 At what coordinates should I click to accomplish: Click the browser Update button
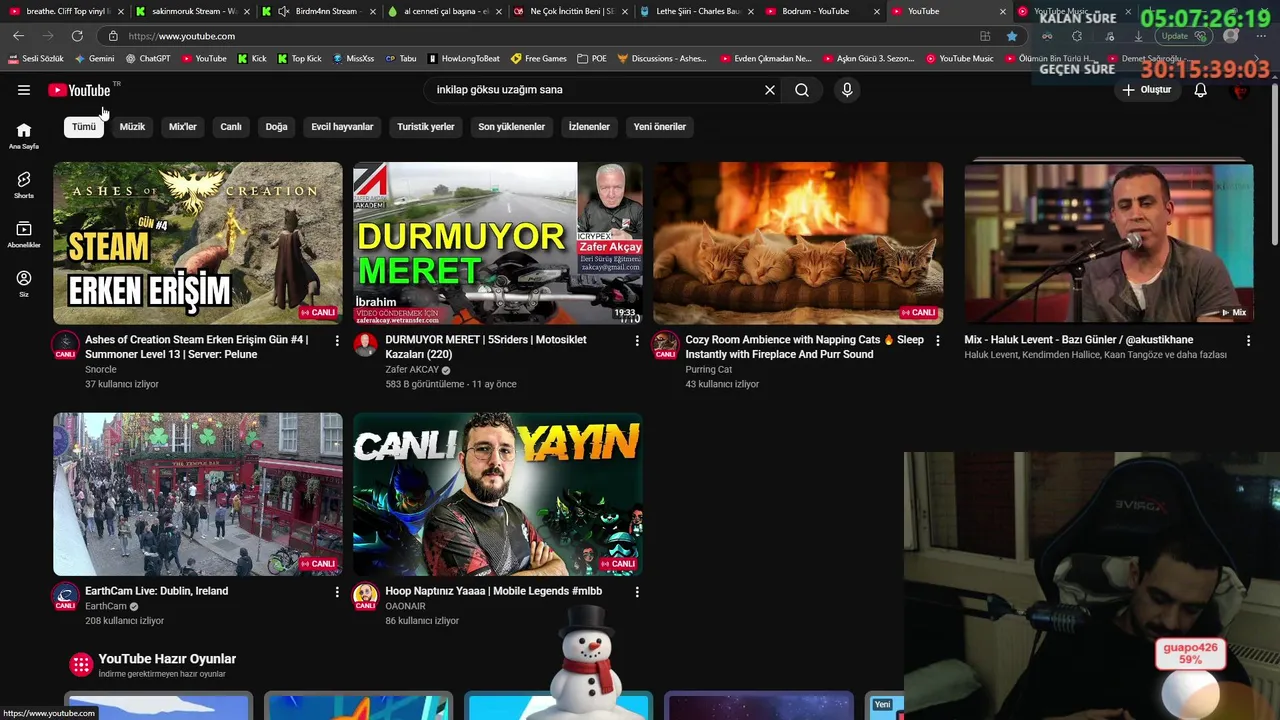(x=1184, y=36)
